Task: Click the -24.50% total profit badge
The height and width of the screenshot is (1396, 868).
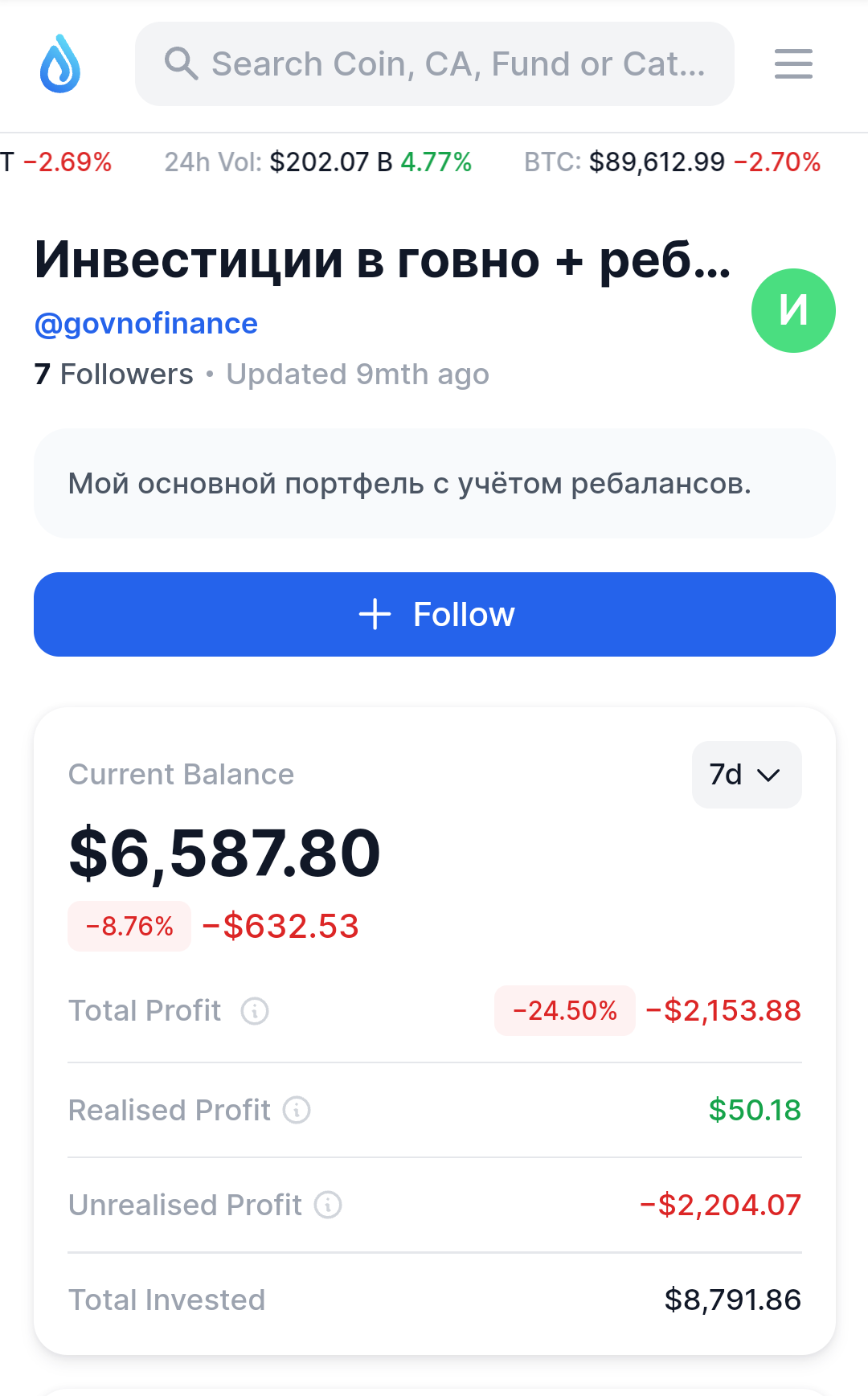Action: click(x=564, y=1010)
